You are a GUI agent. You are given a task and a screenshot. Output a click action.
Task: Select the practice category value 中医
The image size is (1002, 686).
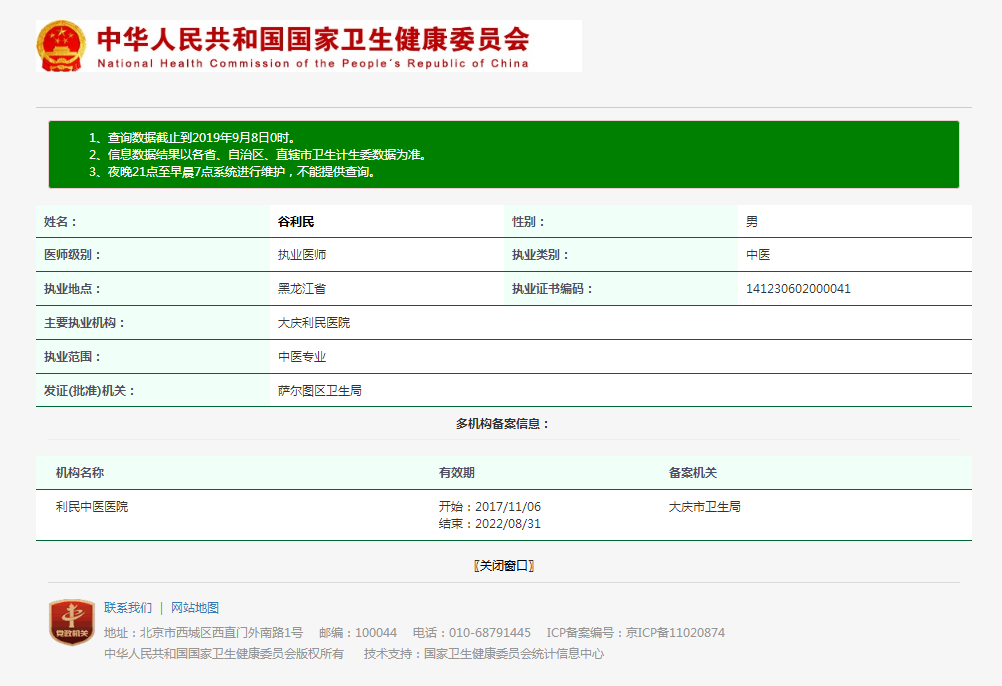click(758, 255)
